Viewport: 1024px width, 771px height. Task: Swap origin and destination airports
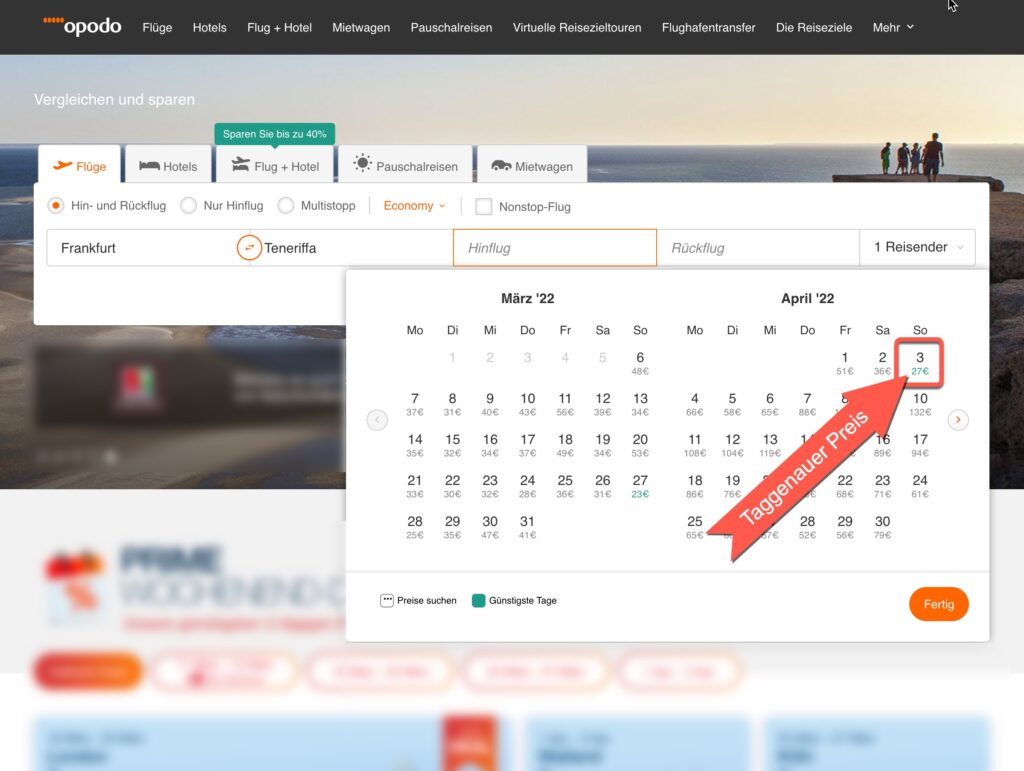249,247
